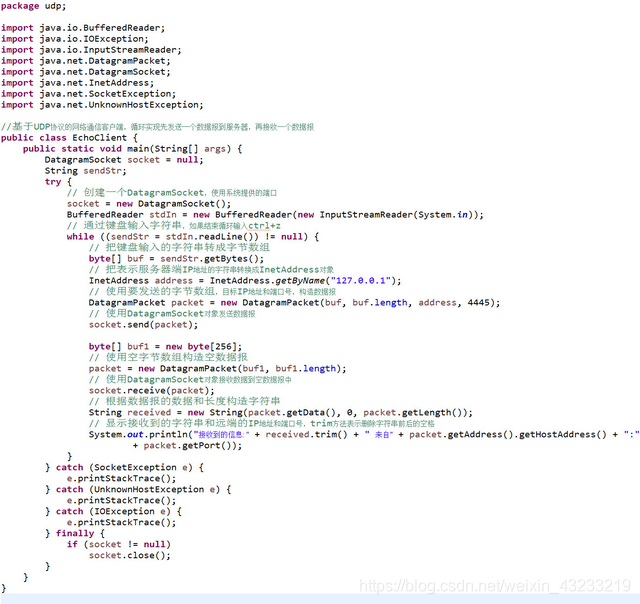Click the import java.net.SocketException line
The height and width of the screenshot is (604, 640).
89,94
